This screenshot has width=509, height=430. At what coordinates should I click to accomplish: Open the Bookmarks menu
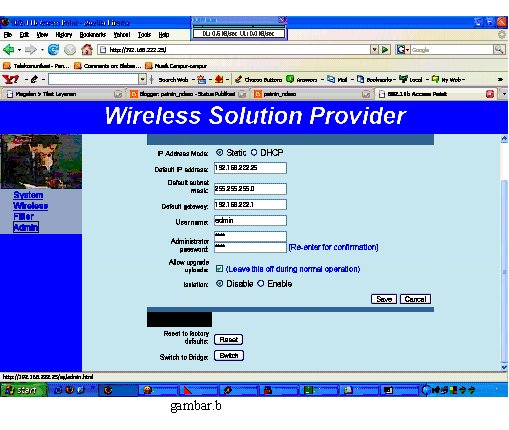93,35
